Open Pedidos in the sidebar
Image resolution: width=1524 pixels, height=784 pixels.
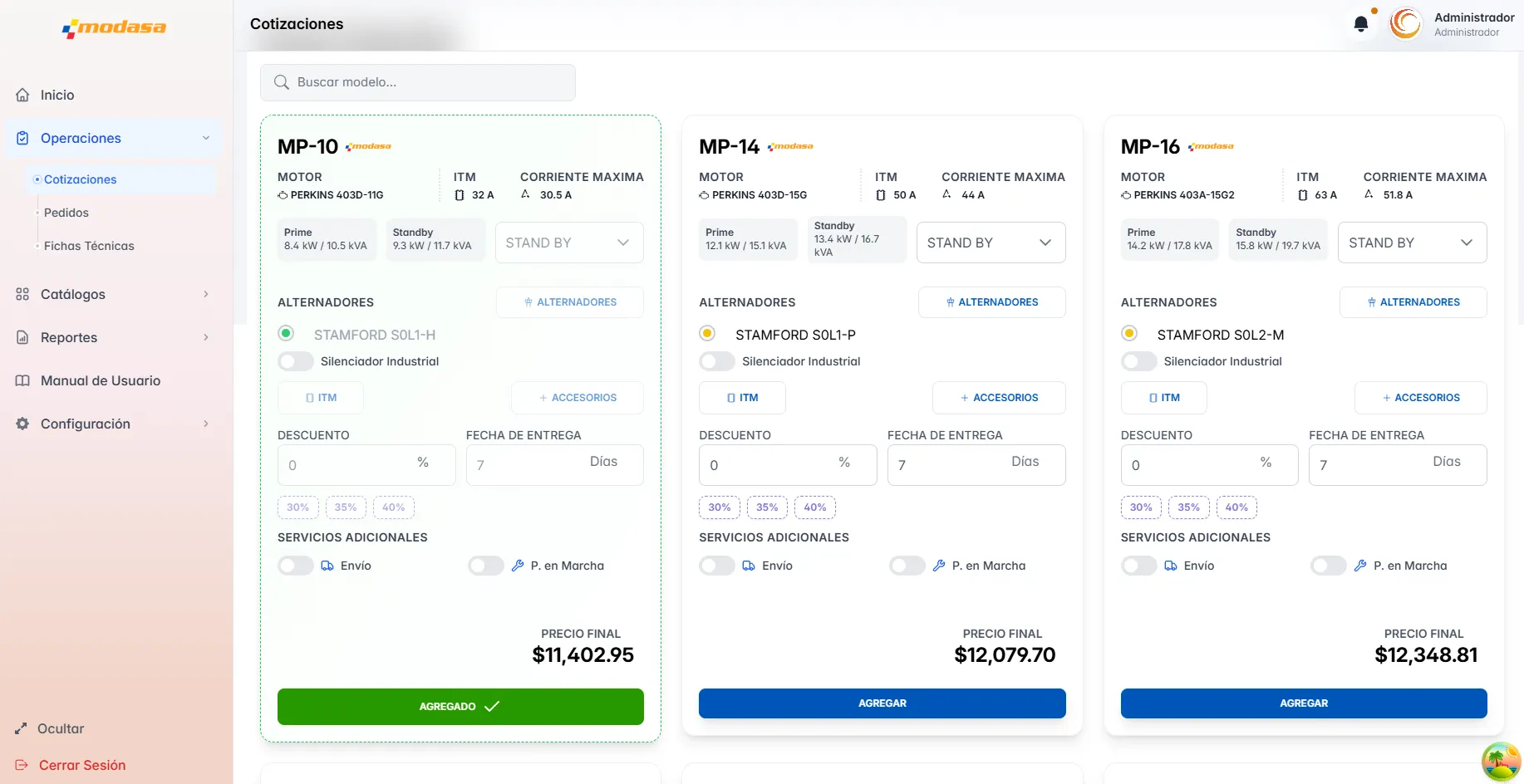point(66,213)
